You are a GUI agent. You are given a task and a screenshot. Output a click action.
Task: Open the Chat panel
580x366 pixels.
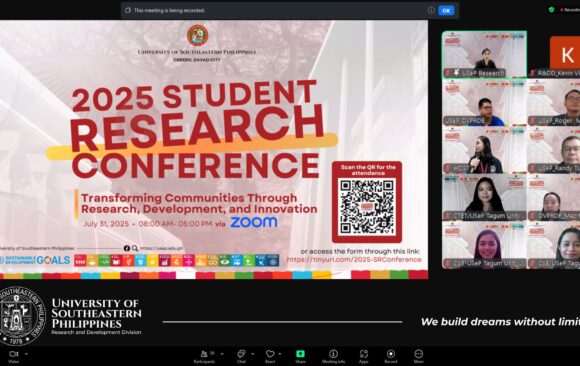pyautogui.click(x=241, y=356)
